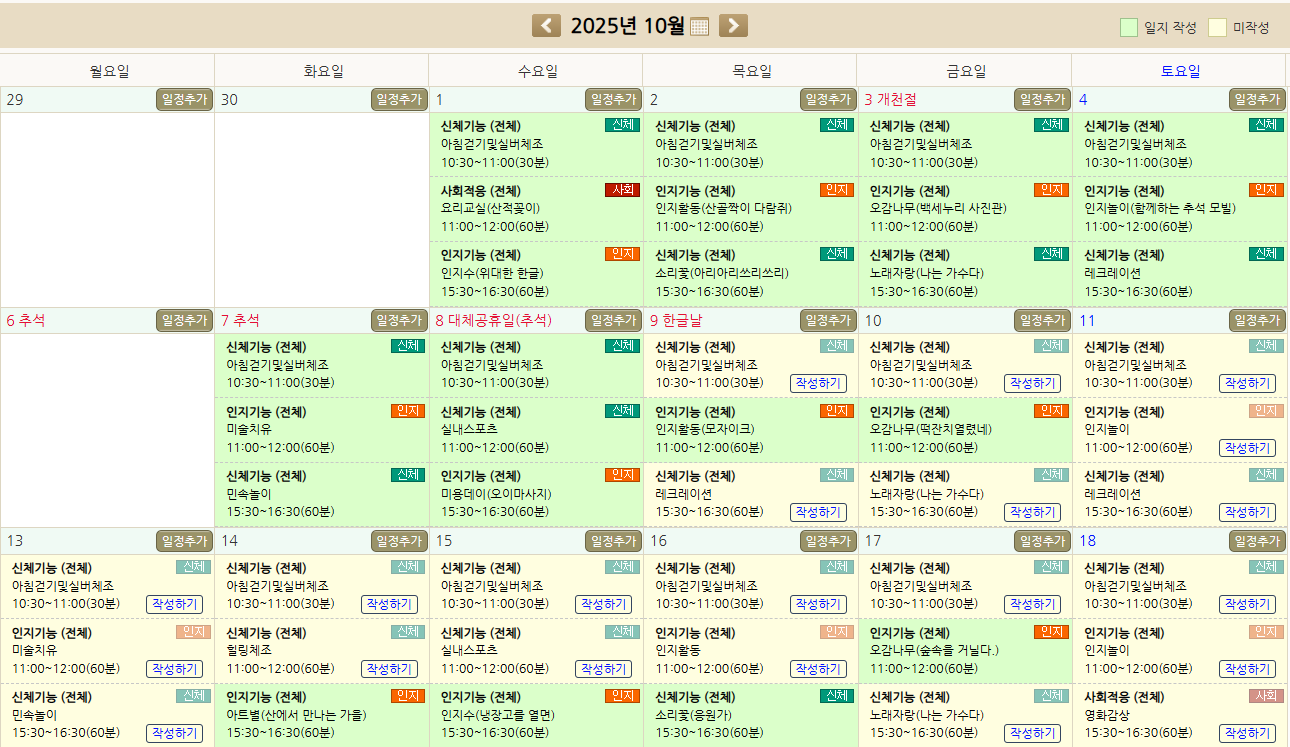This screenshot has width=1290, height=747.
Task: Click the green 일지 작성 legend swatch
Action: 1129,27
